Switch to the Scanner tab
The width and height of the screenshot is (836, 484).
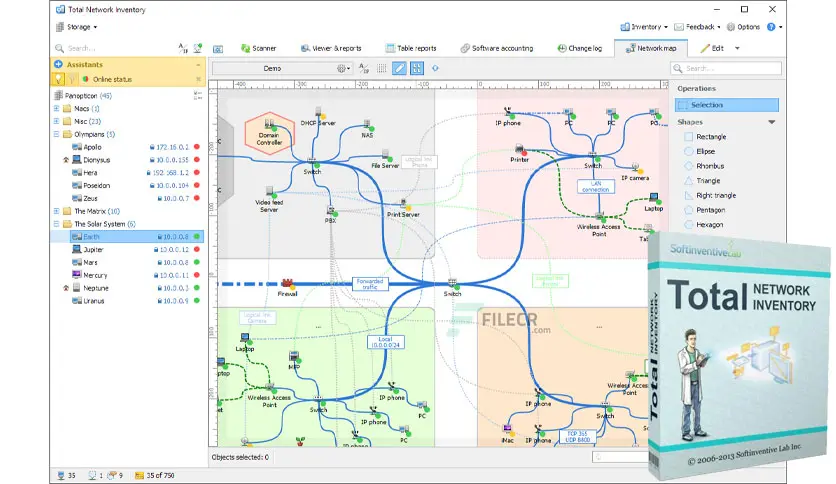[x=256, y=48]
